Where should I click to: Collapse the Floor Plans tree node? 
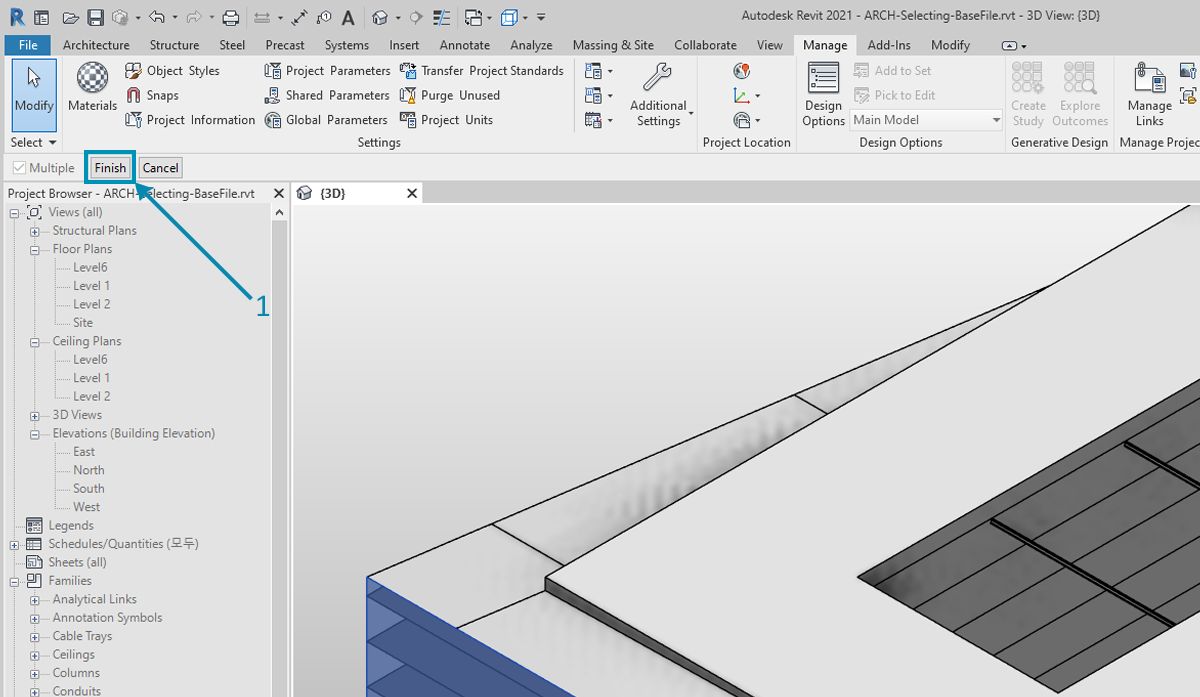[x=35, y=250]
